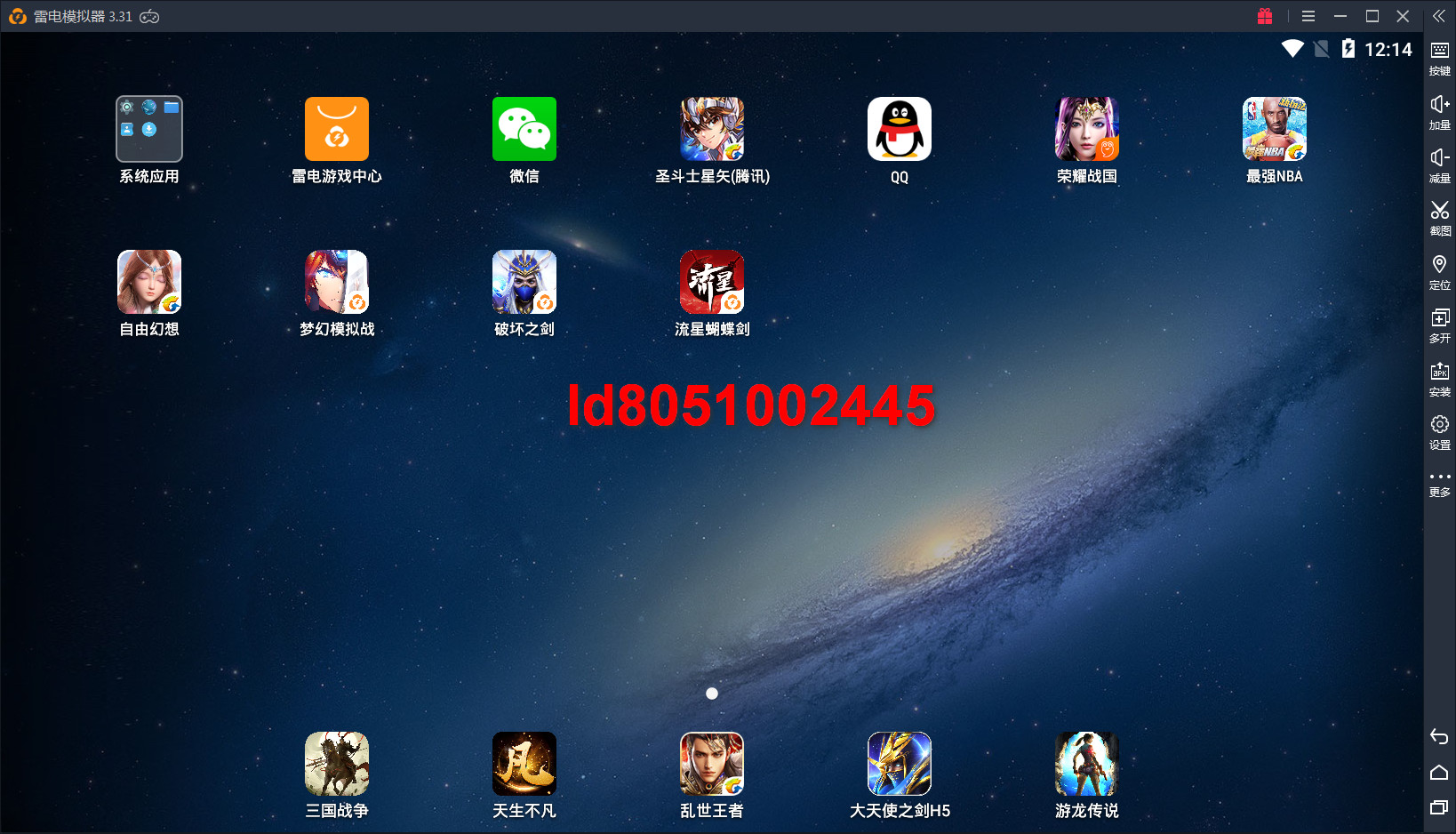
Task: Click the red gift icon in title bar
Action: (1264, 16)
